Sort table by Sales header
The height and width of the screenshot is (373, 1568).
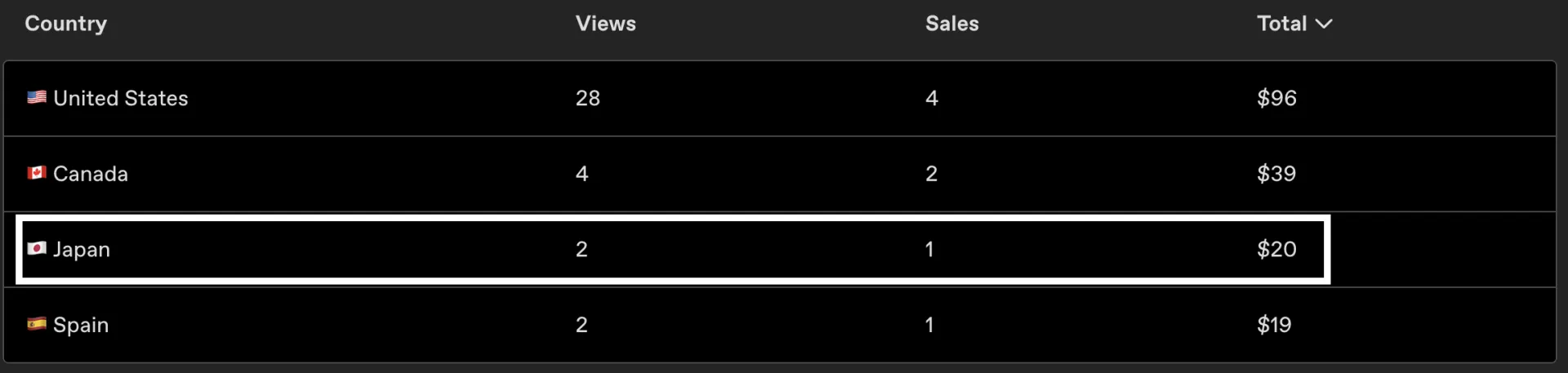pyautogui.click(x=951, y=24)
